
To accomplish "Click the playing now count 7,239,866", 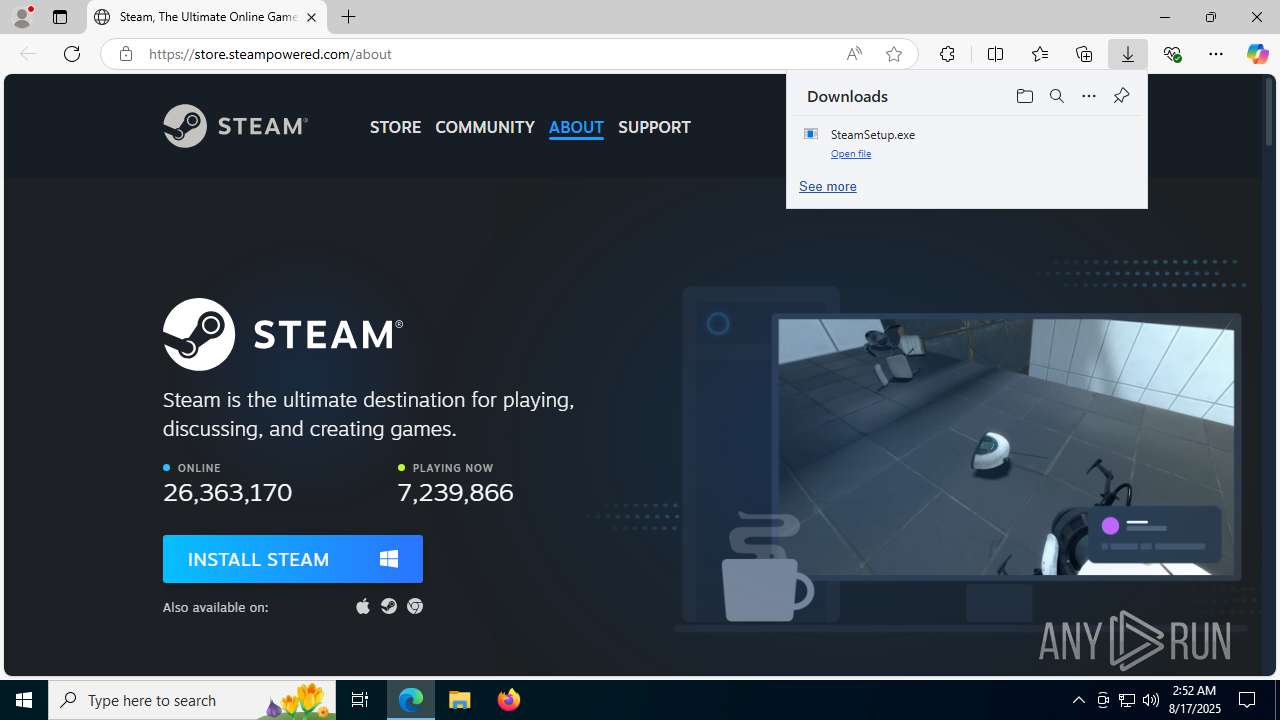I will (x=455, y=492).
